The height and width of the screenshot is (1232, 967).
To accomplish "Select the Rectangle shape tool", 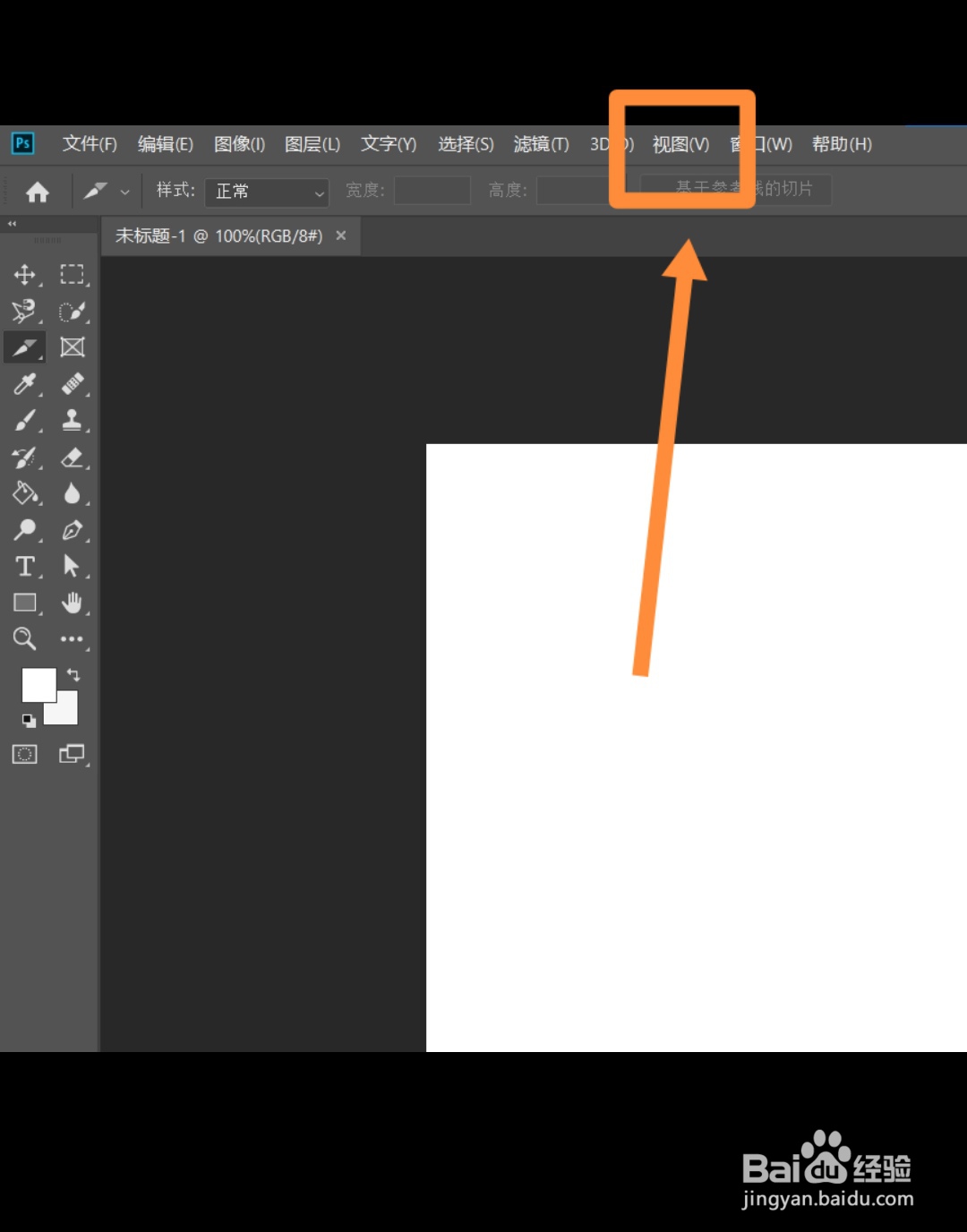I will click(25, 603).
